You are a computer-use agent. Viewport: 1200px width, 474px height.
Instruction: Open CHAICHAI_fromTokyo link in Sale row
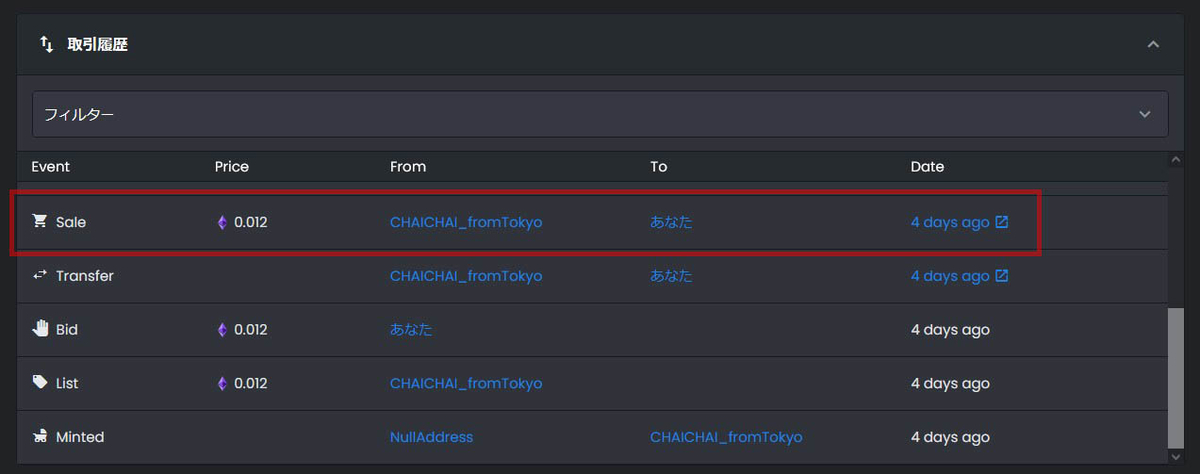[466, 222]
